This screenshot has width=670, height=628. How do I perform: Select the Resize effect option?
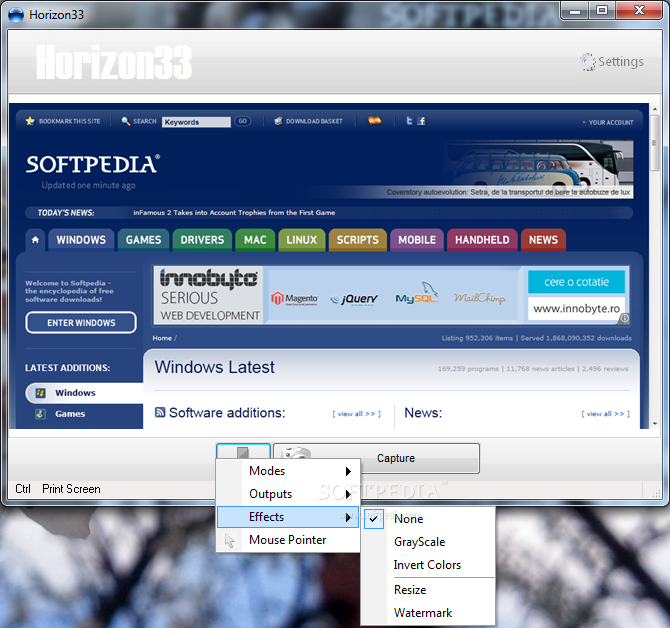coord(429,590)
